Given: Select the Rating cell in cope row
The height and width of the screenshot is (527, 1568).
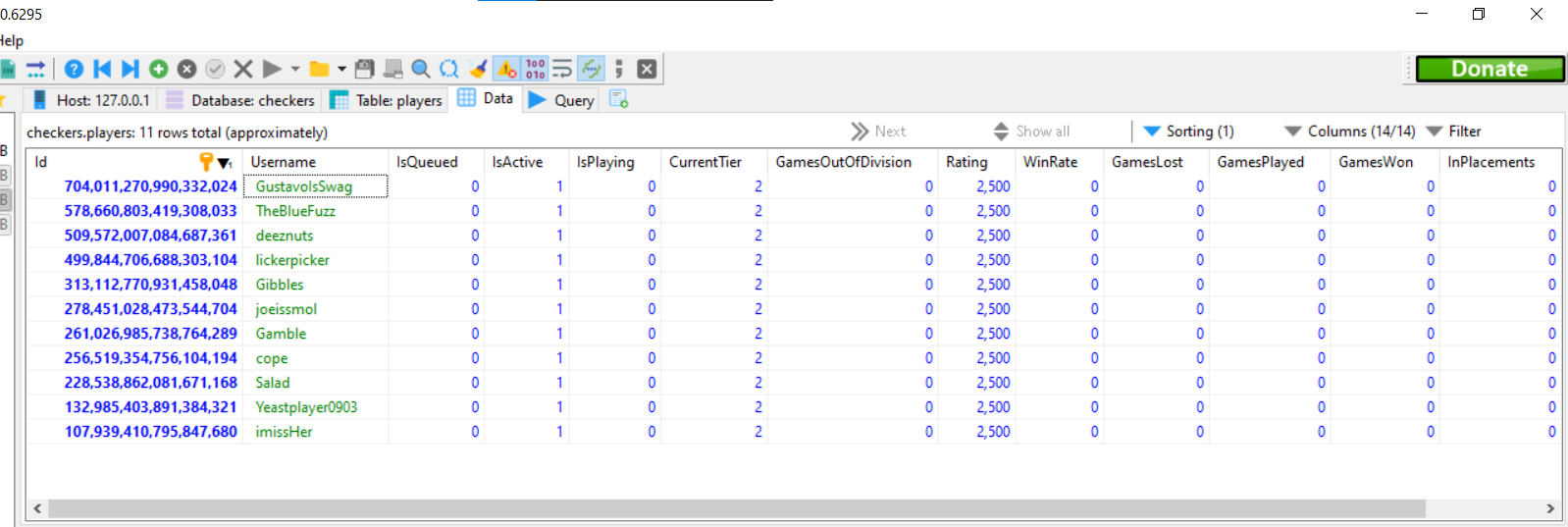Looking at the screenshot, I should (976, 358).
